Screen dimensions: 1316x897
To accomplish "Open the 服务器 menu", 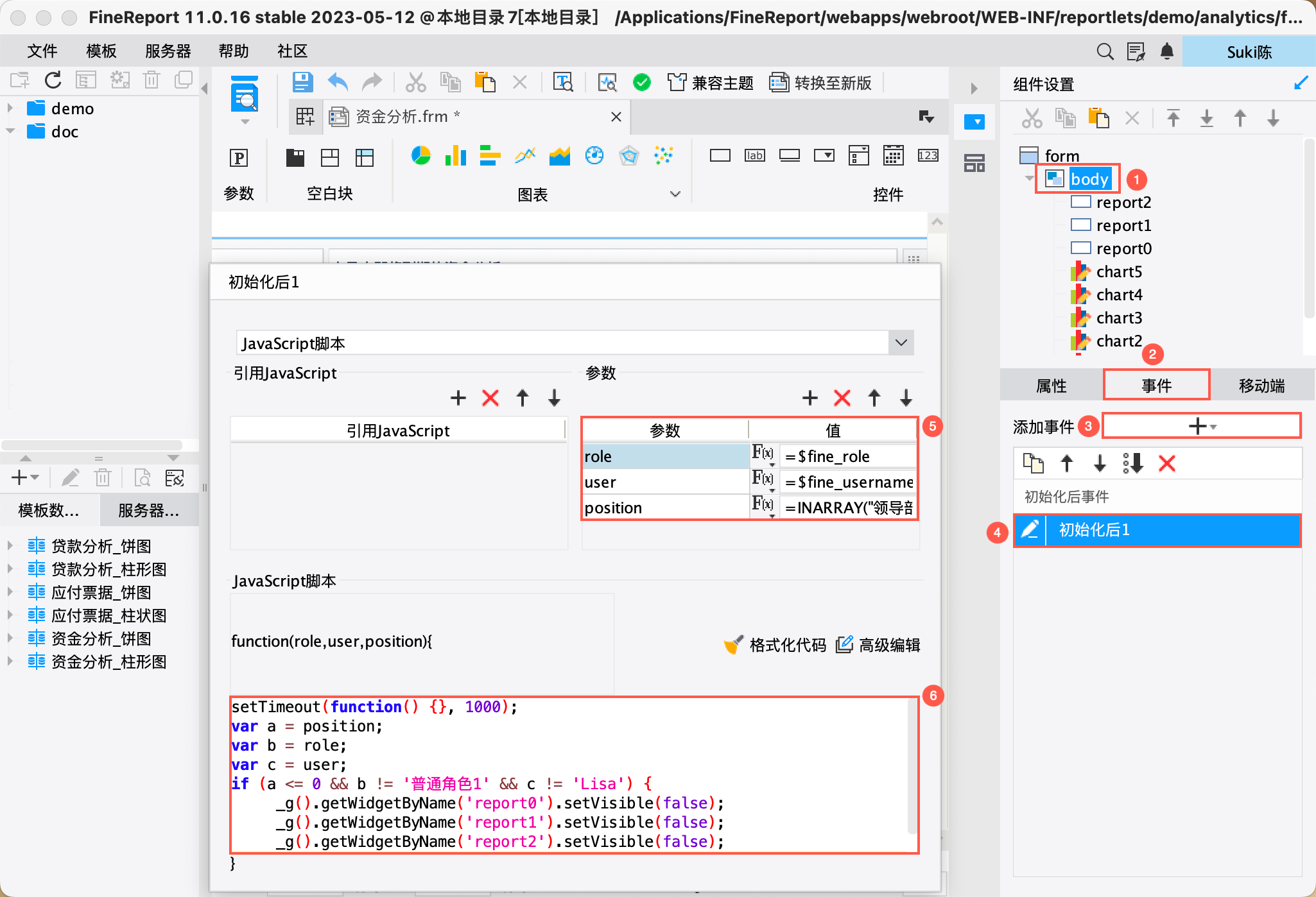I will (168, 51).
